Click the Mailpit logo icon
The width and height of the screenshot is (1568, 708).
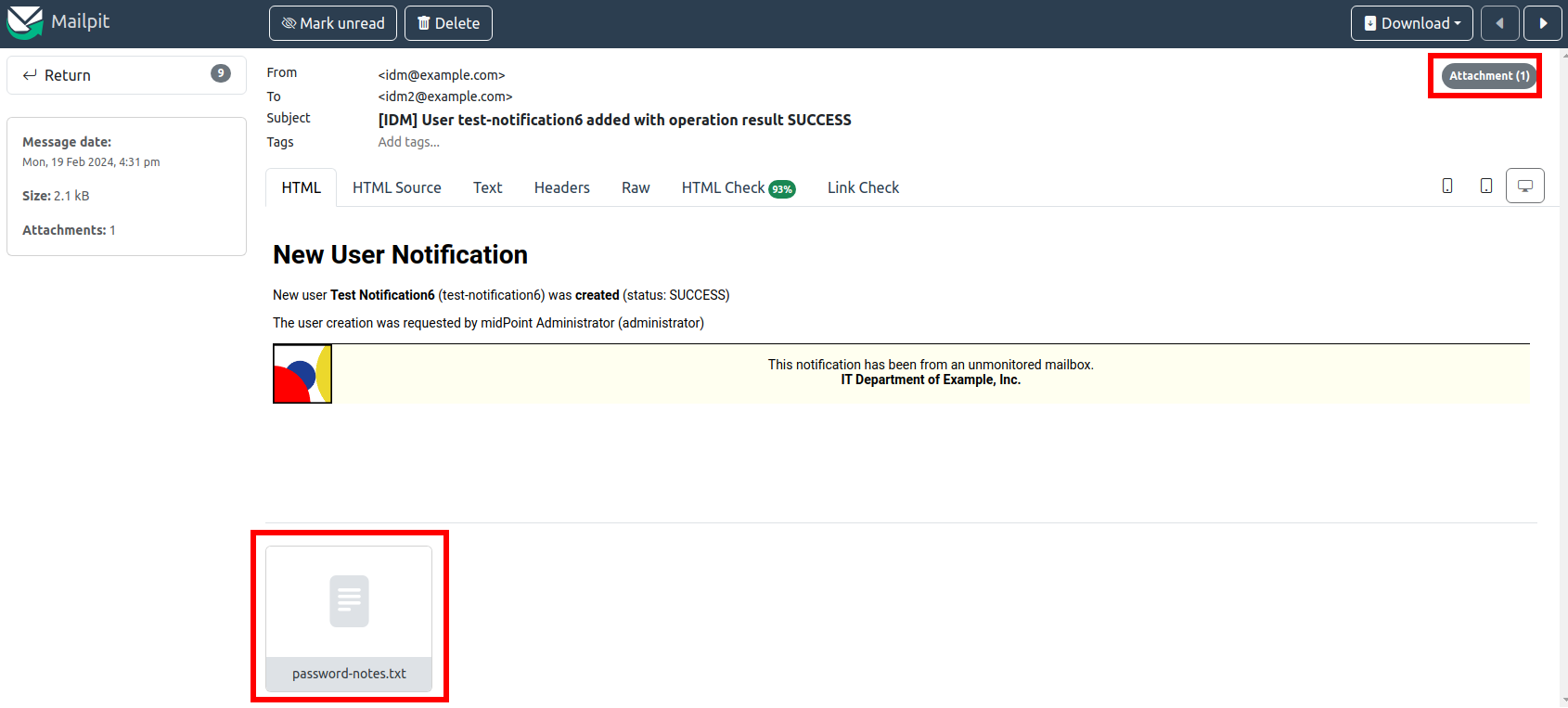pos(25,22)
